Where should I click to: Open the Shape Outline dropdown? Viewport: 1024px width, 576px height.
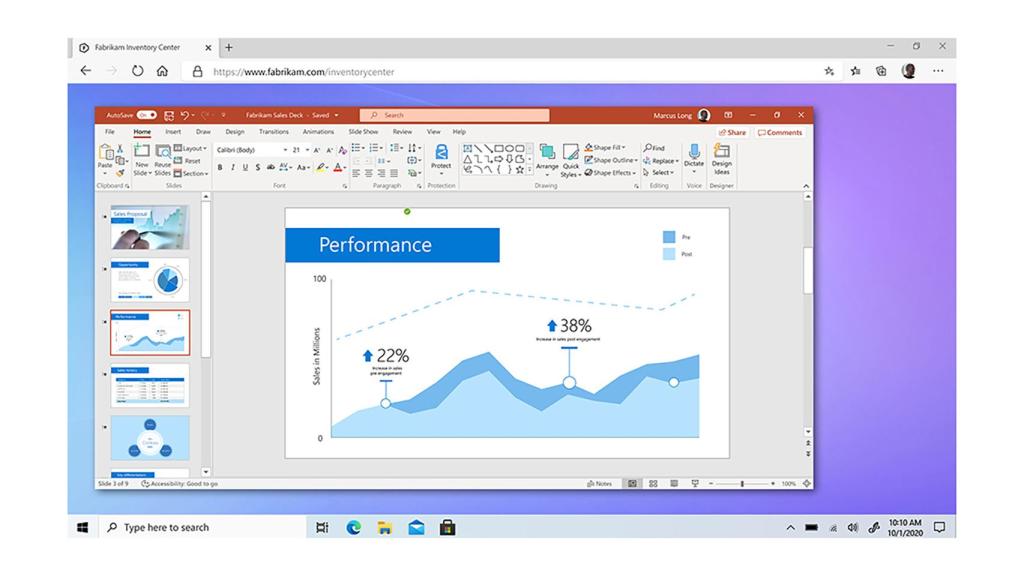pos(611,160)
